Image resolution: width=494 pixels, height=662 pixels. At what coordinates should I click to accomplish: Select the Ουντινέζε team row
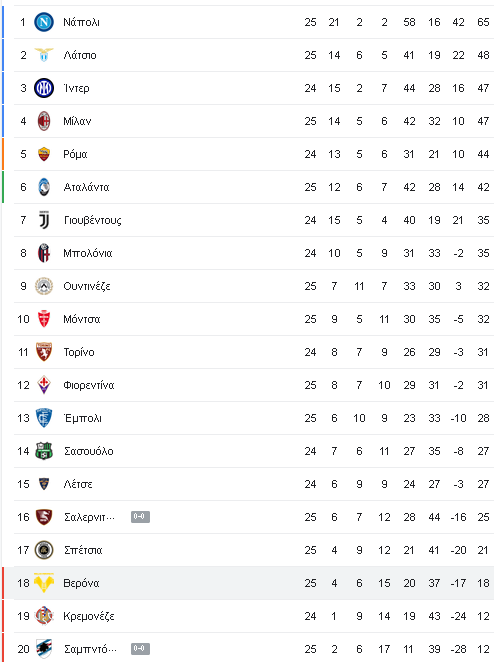coord(254,286)
